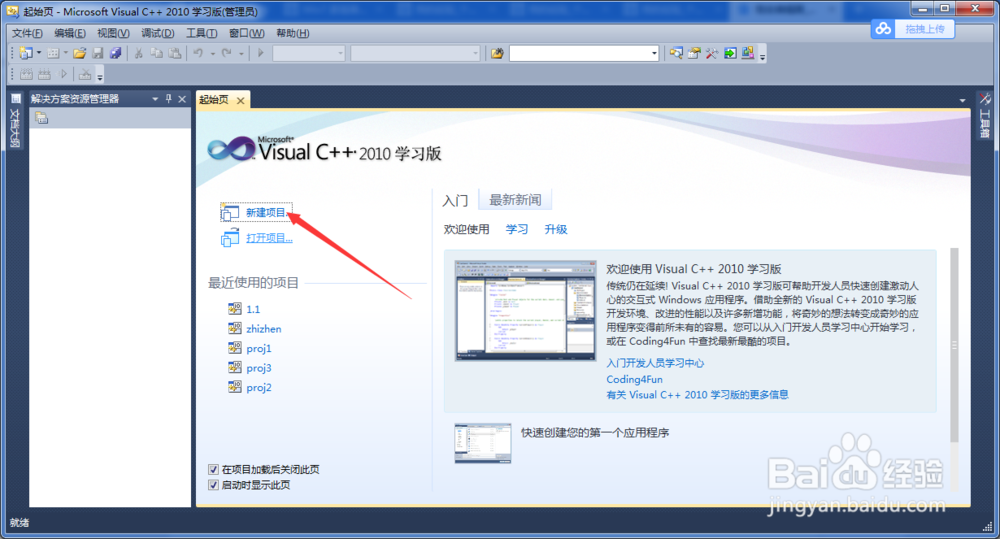Open the 窗口(W) menu
Image resolution: width=1000 pixels, height=539 pixels.
click(x=247, y=33)
